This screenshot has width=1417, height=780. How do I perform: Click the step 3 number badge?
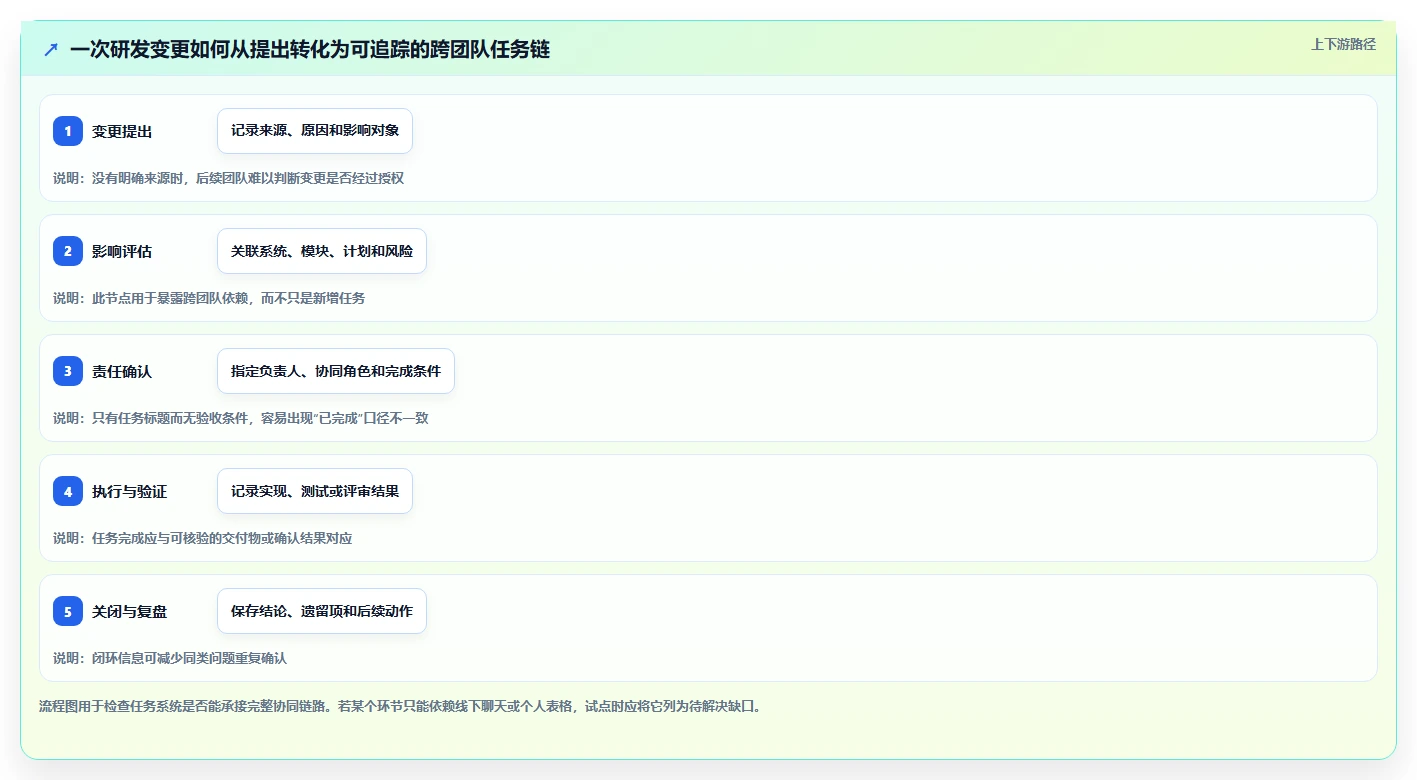tap(68, 371)
